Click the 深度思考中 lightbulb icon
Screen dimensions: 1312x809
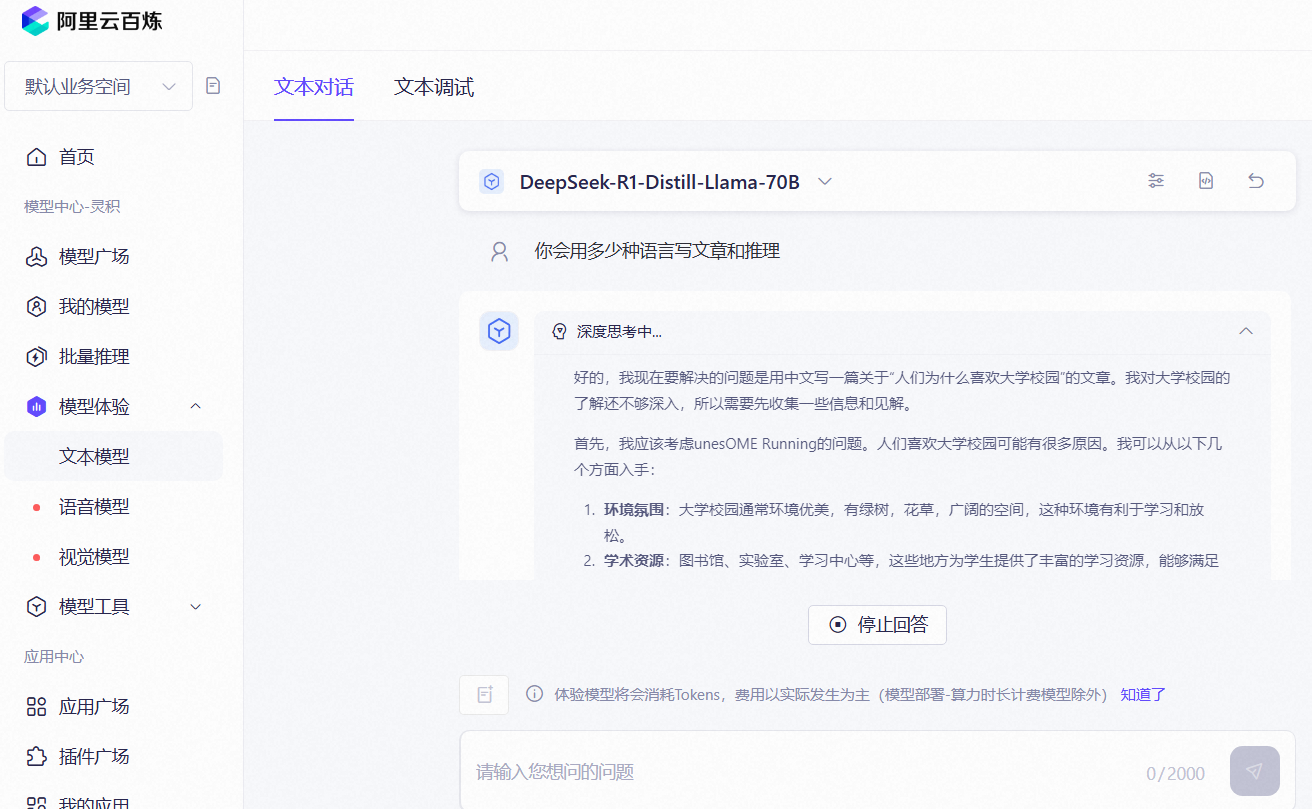point(559,331)
